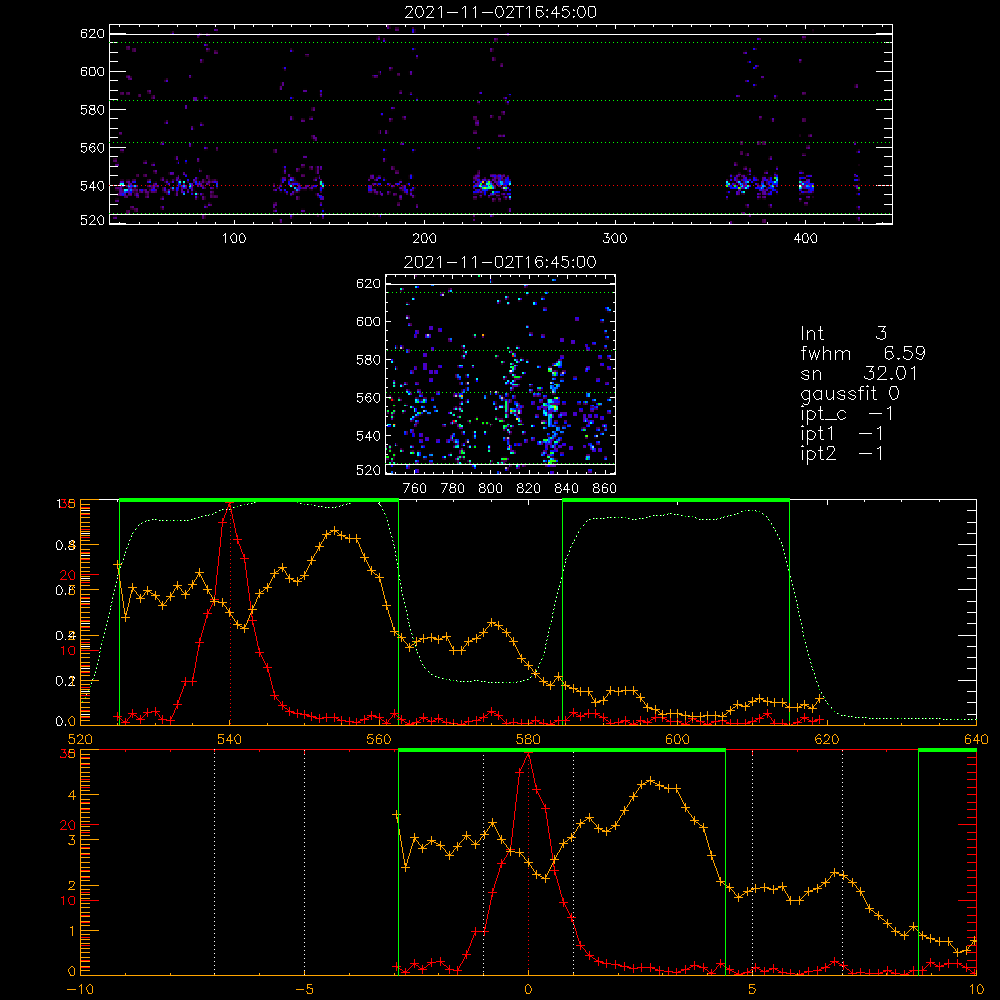Click x-axis label 400 on top image
Image resolution: width=1000 pixels, height=1000 pixels.
click(805, 239)
